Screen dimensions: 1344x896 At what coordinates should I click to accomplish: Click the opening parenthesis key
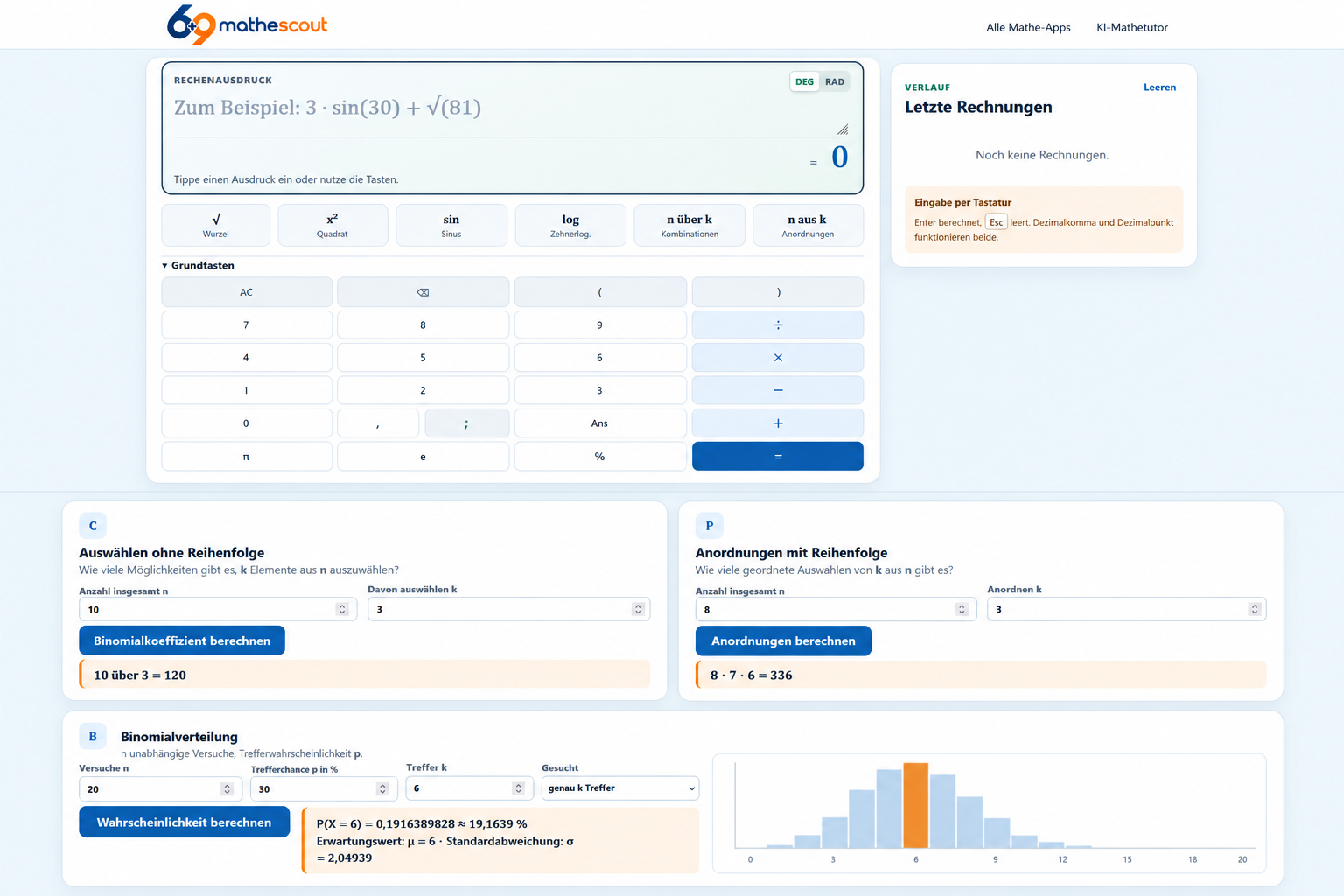[x=600, y=292]
